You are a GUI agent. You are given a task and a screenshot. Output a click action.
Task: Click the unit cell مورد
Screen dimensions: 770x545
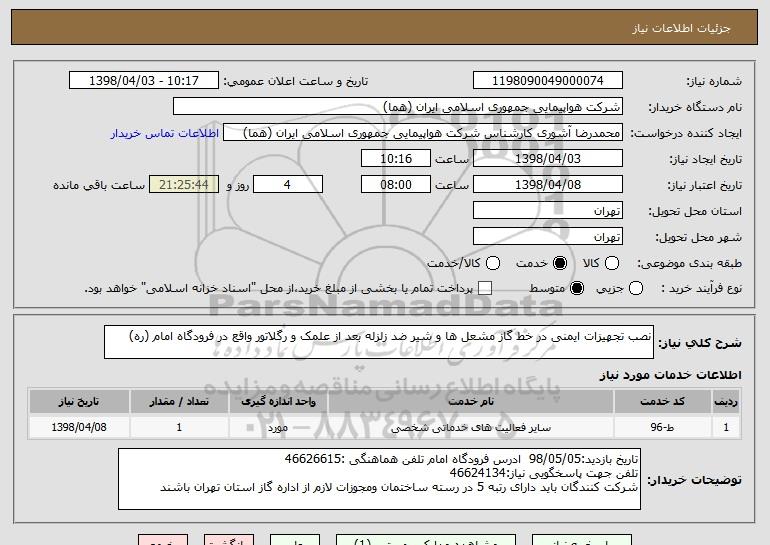[278, 427]
